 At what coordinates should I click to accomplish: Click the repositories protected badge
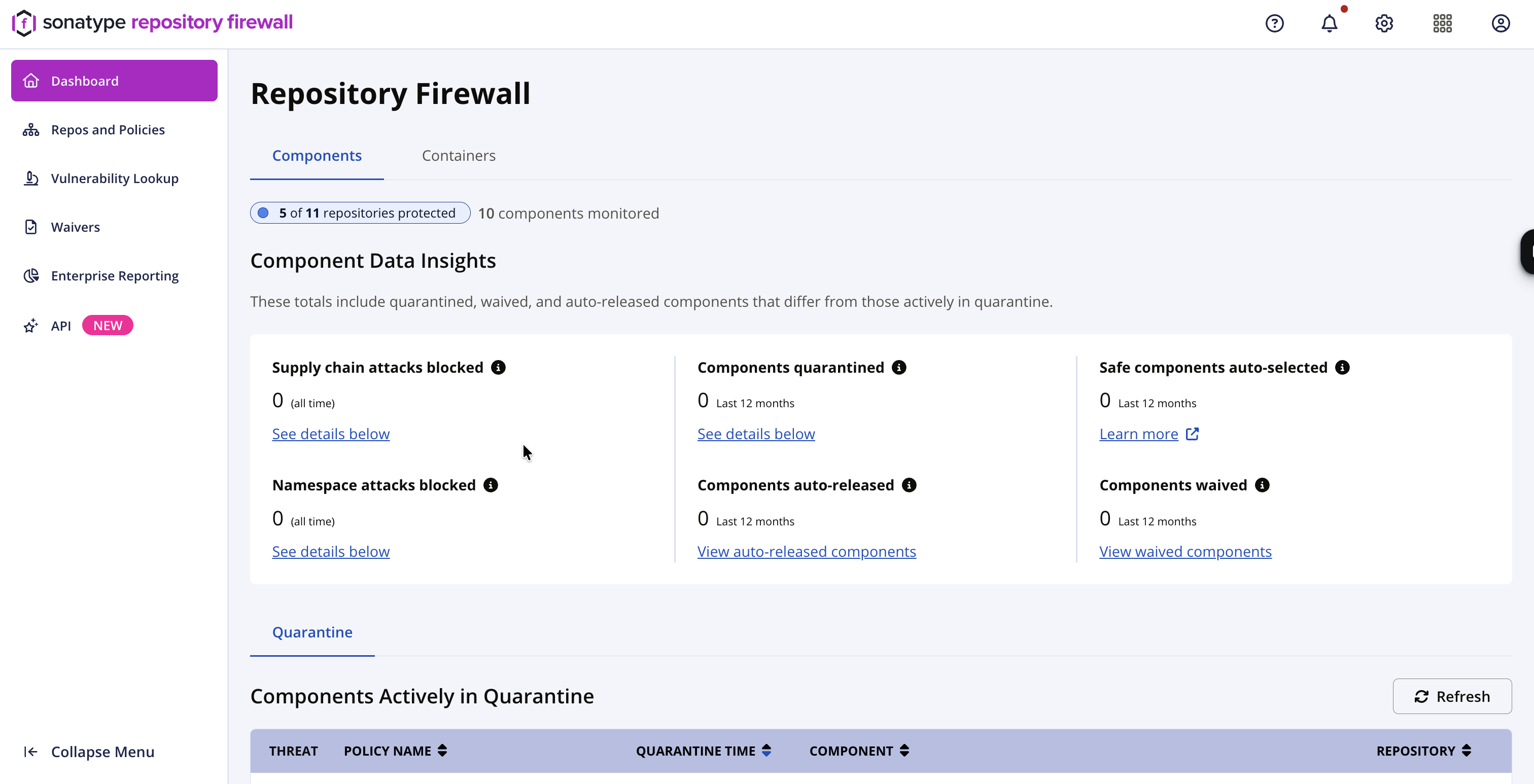click(360, 213)
